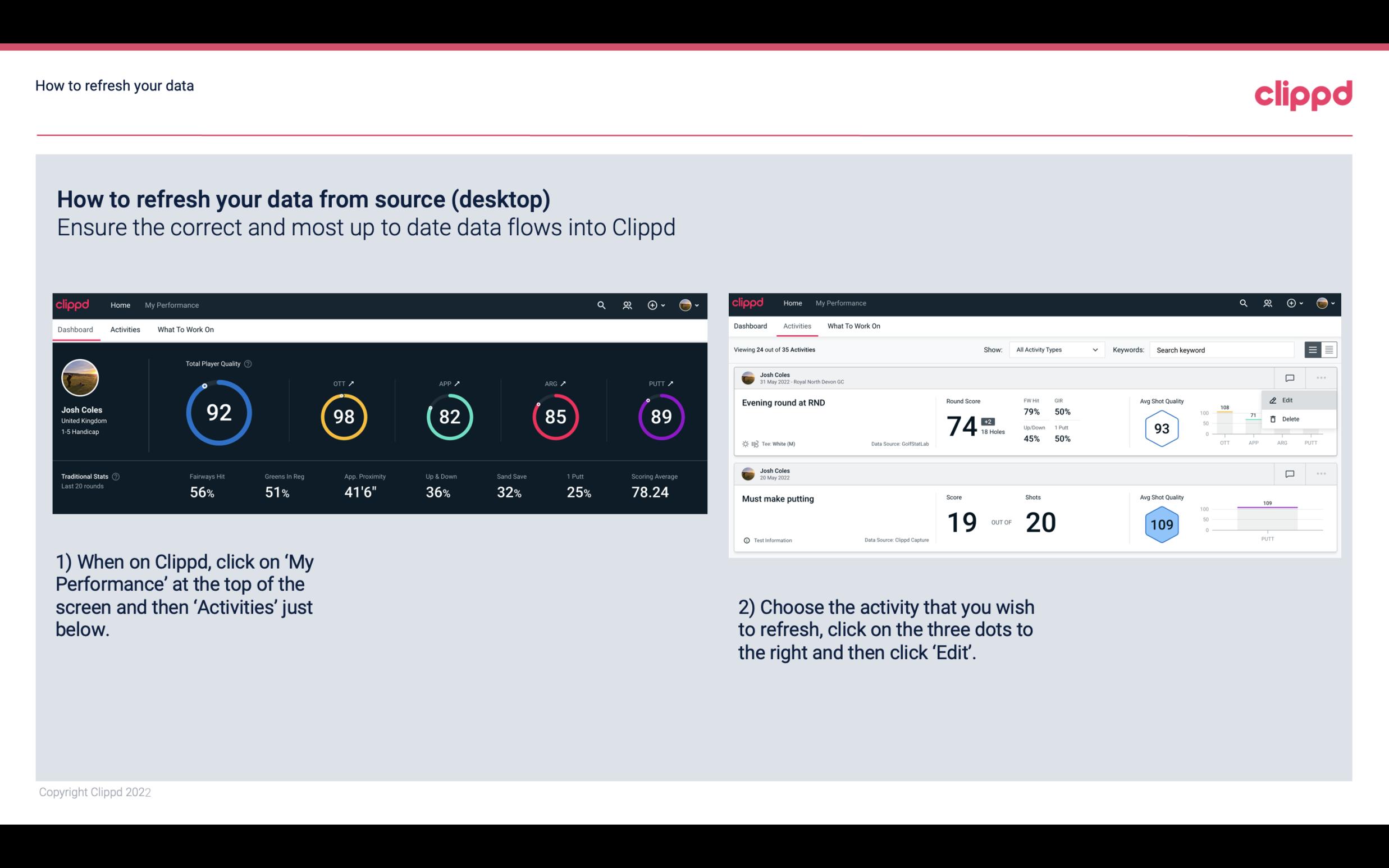Click the Edit option in context menu
The image size is (1389, 868).
pos(1291,399)
